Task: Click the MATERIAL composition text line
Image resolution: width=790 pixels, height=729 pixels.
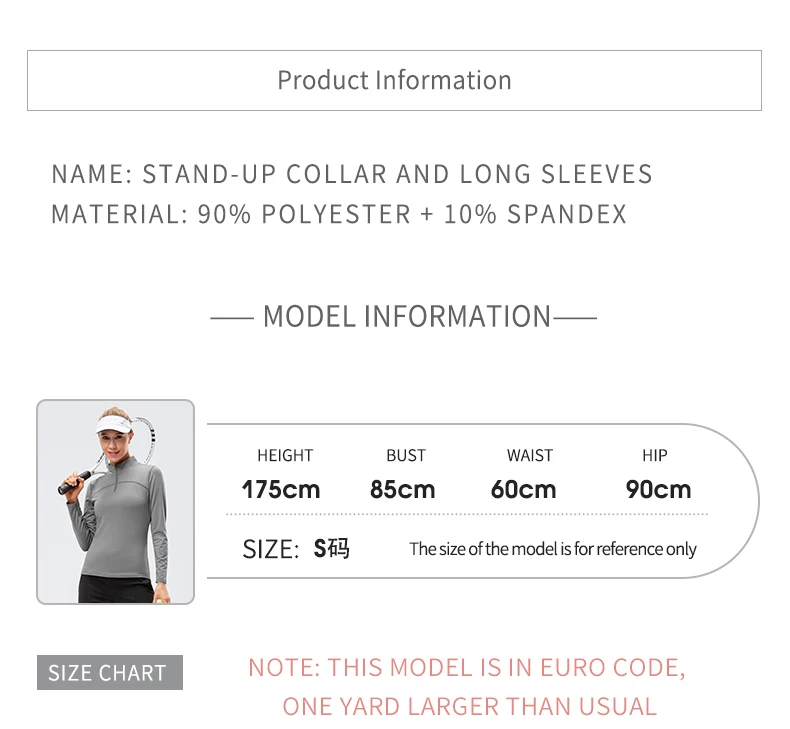Action: 339,214
